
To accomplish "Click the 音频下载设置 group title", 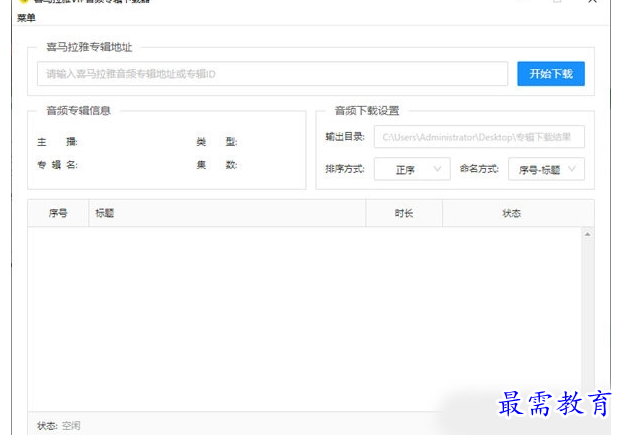I will pyautogui.click(x=367, y=111).
